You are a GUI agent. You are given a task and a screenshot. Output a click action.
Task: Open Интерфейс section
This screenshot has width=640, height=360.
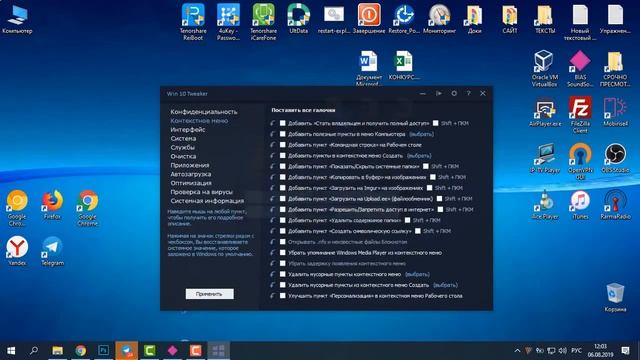point(188,130)
